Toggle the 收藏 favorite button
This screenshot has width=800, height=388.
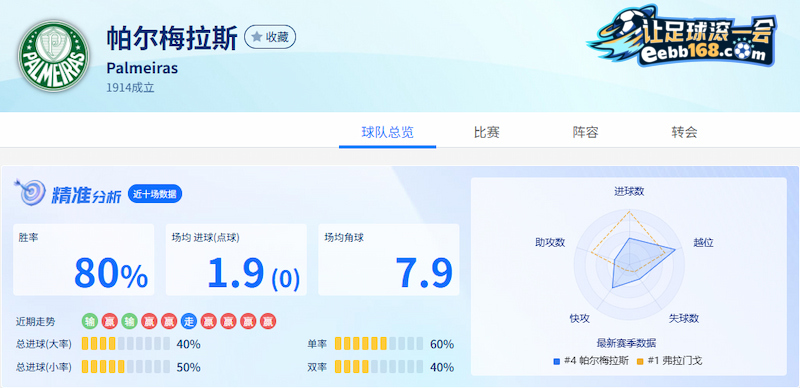[x=270, y=37]
